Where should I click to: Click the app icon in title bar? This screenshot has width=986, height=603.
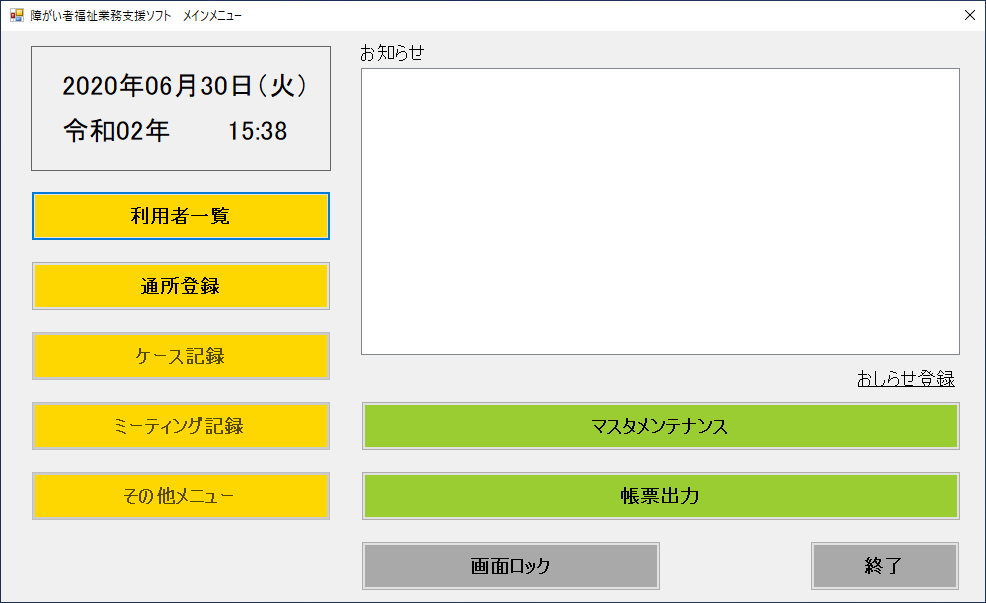(16, 15)
